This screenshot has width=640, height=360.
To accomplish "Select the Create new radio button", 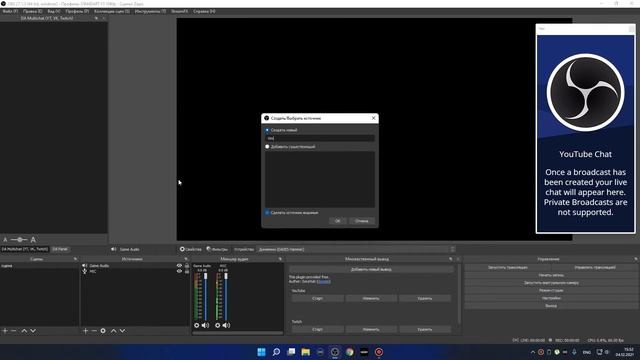I will [x=267, y=130].
